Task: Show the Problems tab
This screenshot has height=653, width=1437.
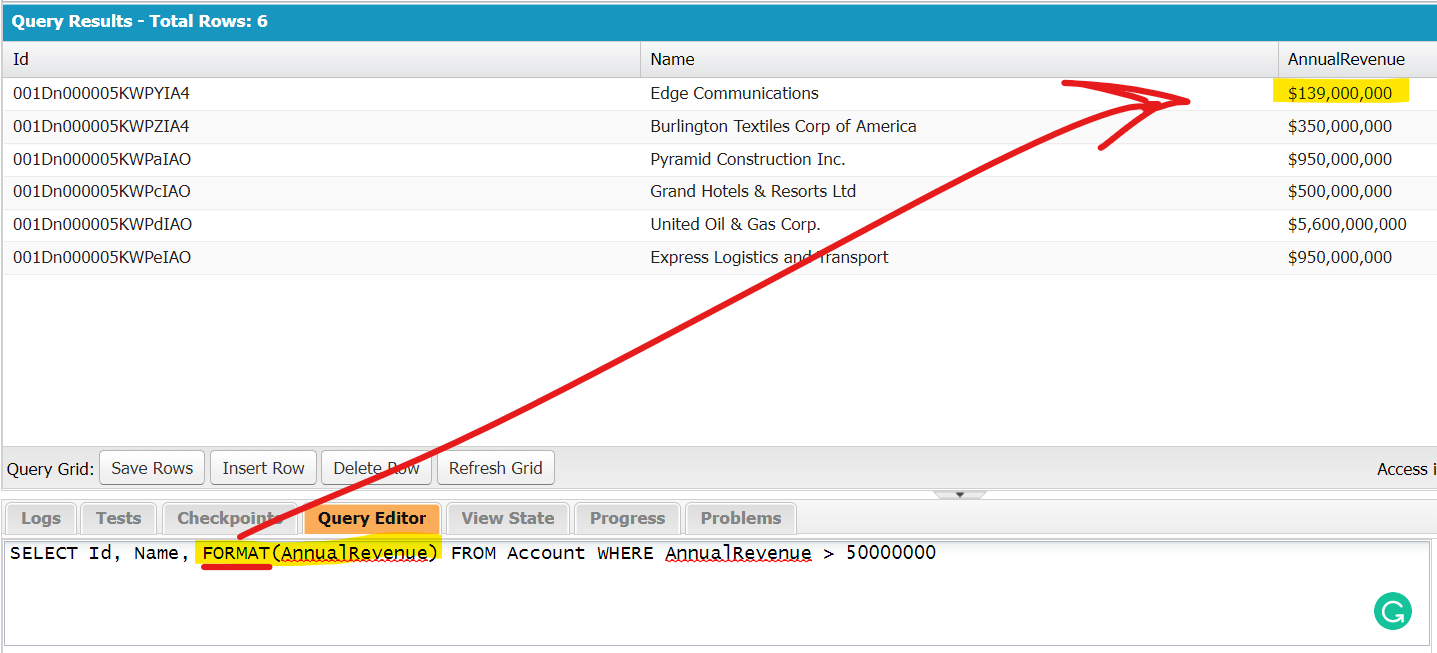Action: [740, 518]
